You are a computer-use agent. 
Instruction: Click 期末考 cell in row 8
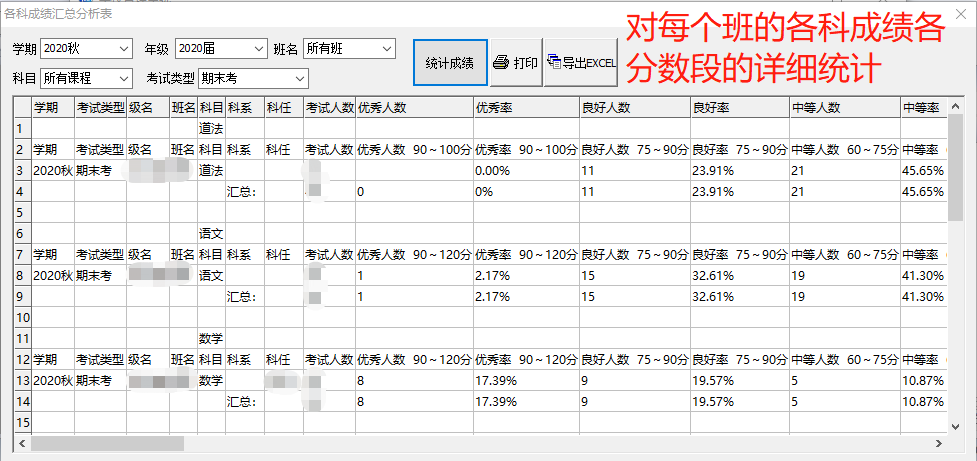coord(100,275)
